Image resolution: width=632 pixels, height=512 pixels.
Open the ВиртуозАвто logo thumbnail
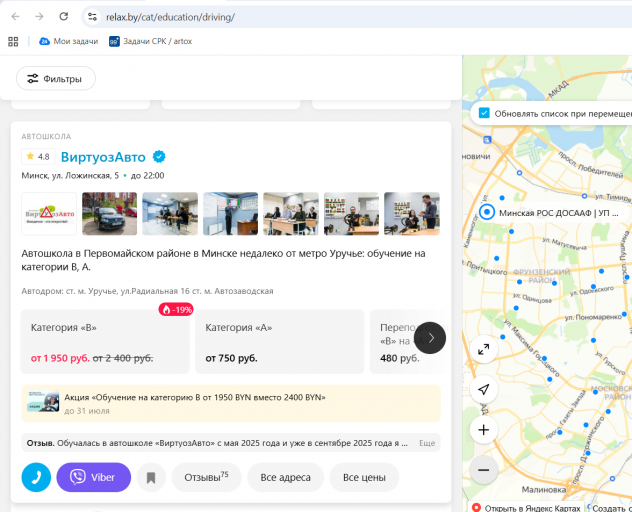tap(49, 214)
